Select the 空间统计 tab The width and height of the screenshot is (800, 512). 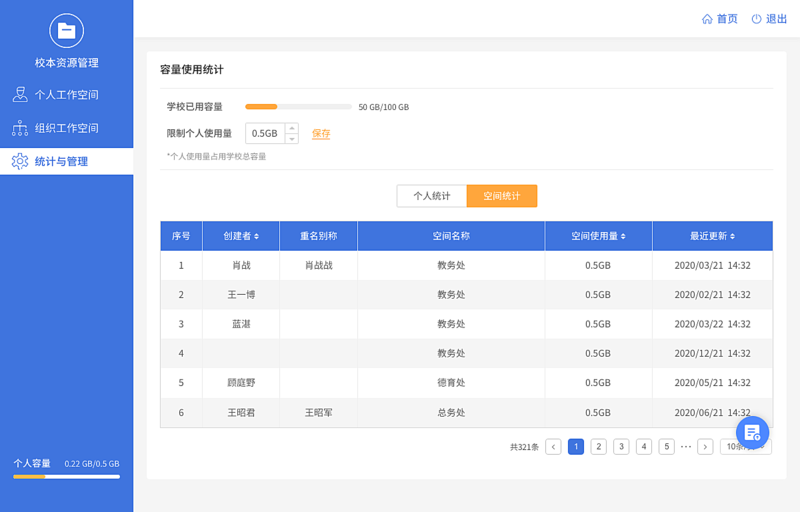pyautogui.click(x=502, y=196)
